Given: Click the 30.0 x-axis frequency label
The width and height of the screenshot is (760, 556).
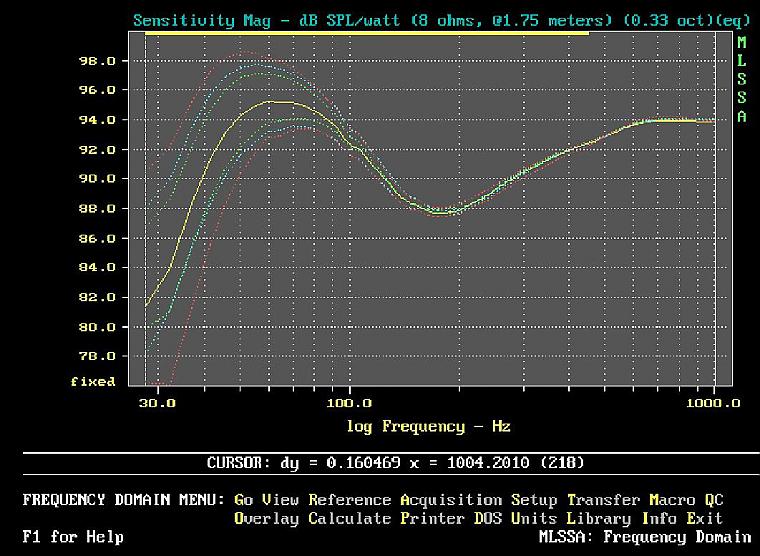Looking at the screenshot, I should 157,403.
